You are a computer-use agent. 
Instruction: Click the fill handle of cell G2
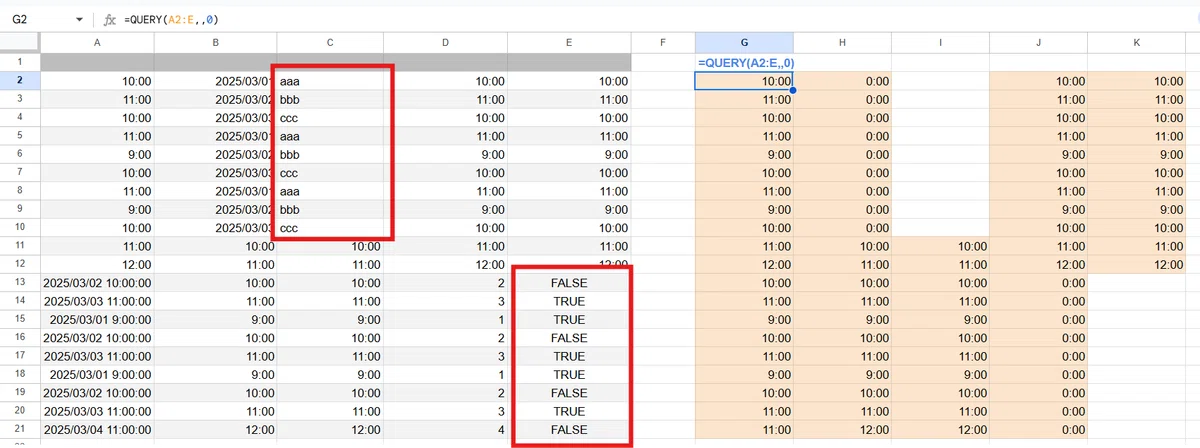[x=793, y=90]
